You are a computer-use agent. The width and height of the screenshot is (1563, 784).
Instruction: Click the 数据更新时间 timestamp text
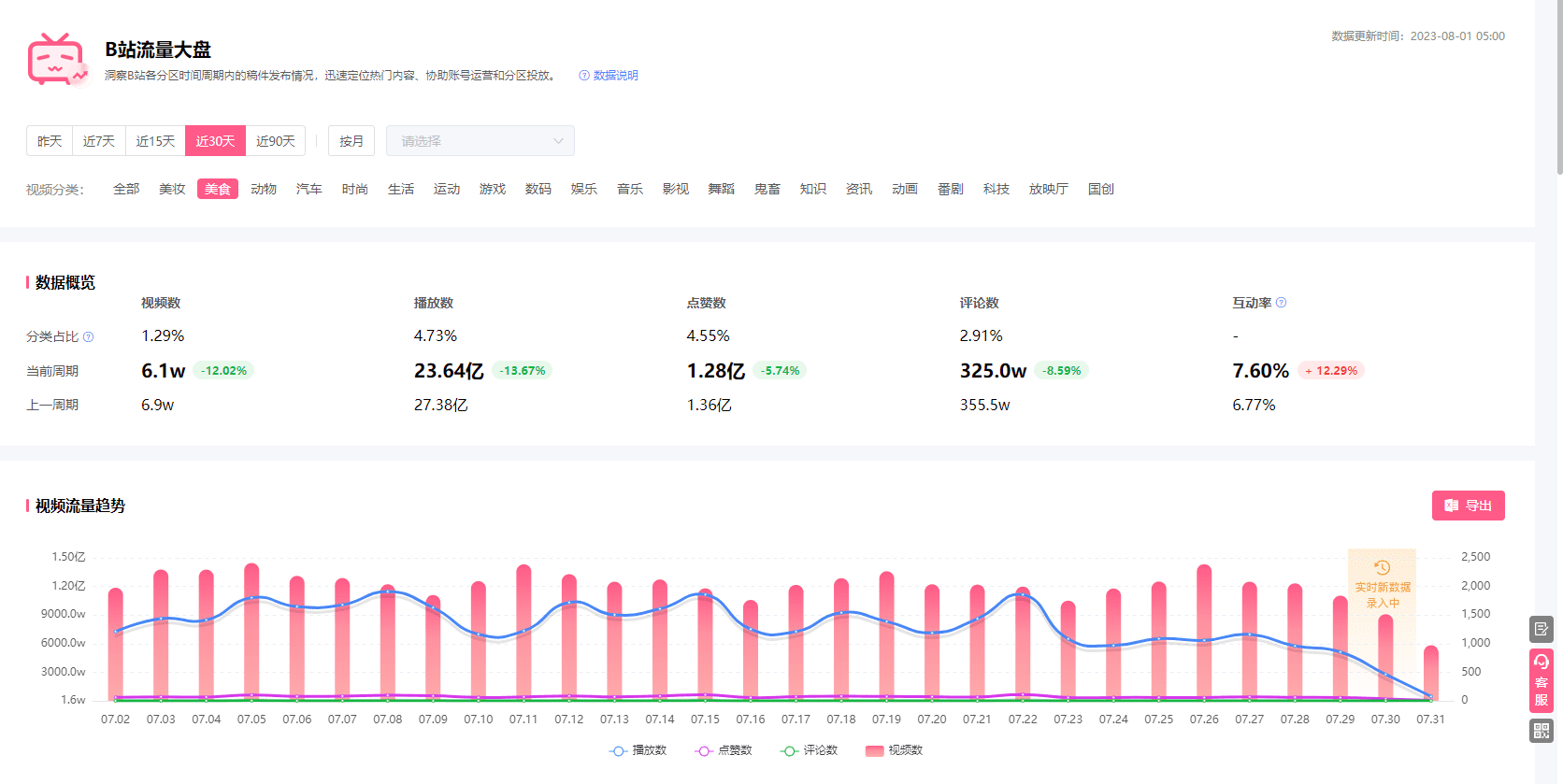[1418, 36]
